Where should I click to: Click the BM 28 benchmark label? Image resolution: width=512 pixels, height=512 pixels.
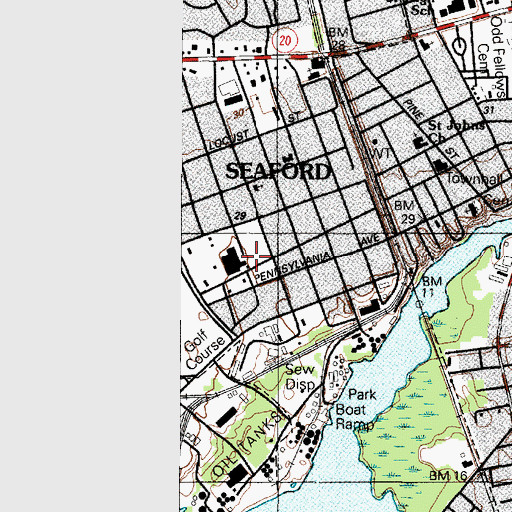338,39
